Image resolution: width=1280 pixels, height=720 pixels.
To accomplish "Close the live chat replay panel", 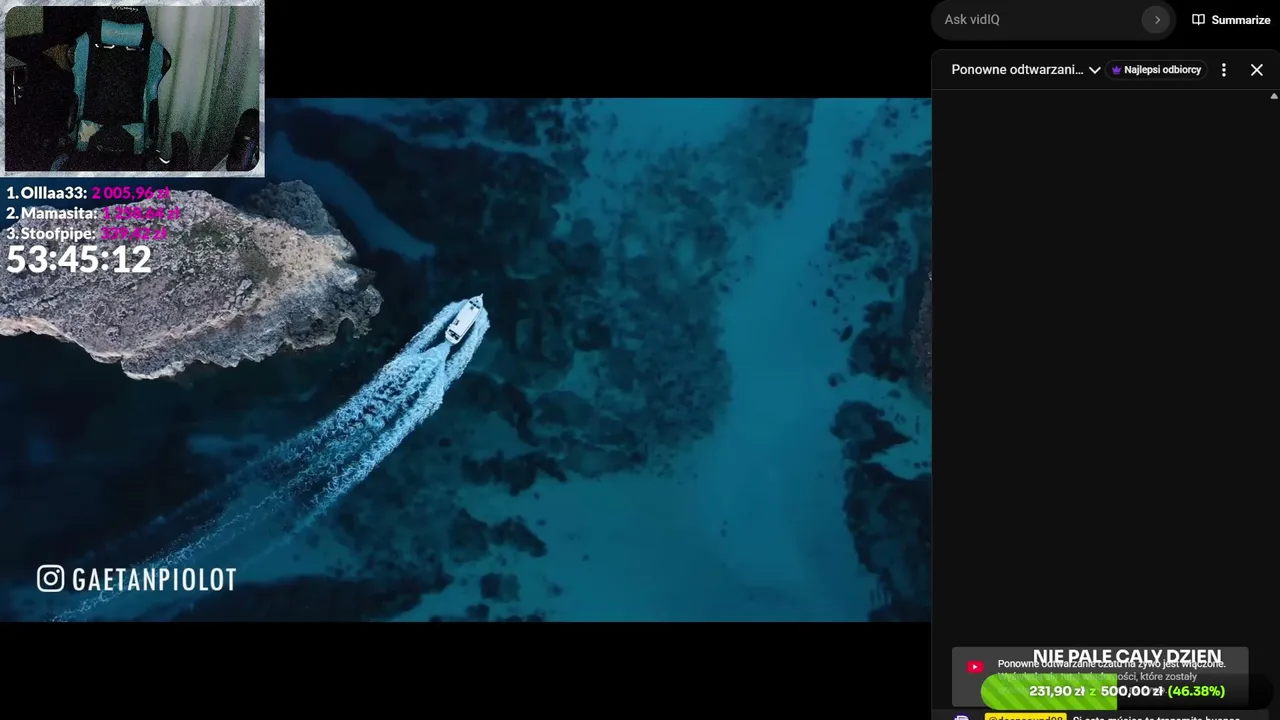I will tap(1257, 70).
